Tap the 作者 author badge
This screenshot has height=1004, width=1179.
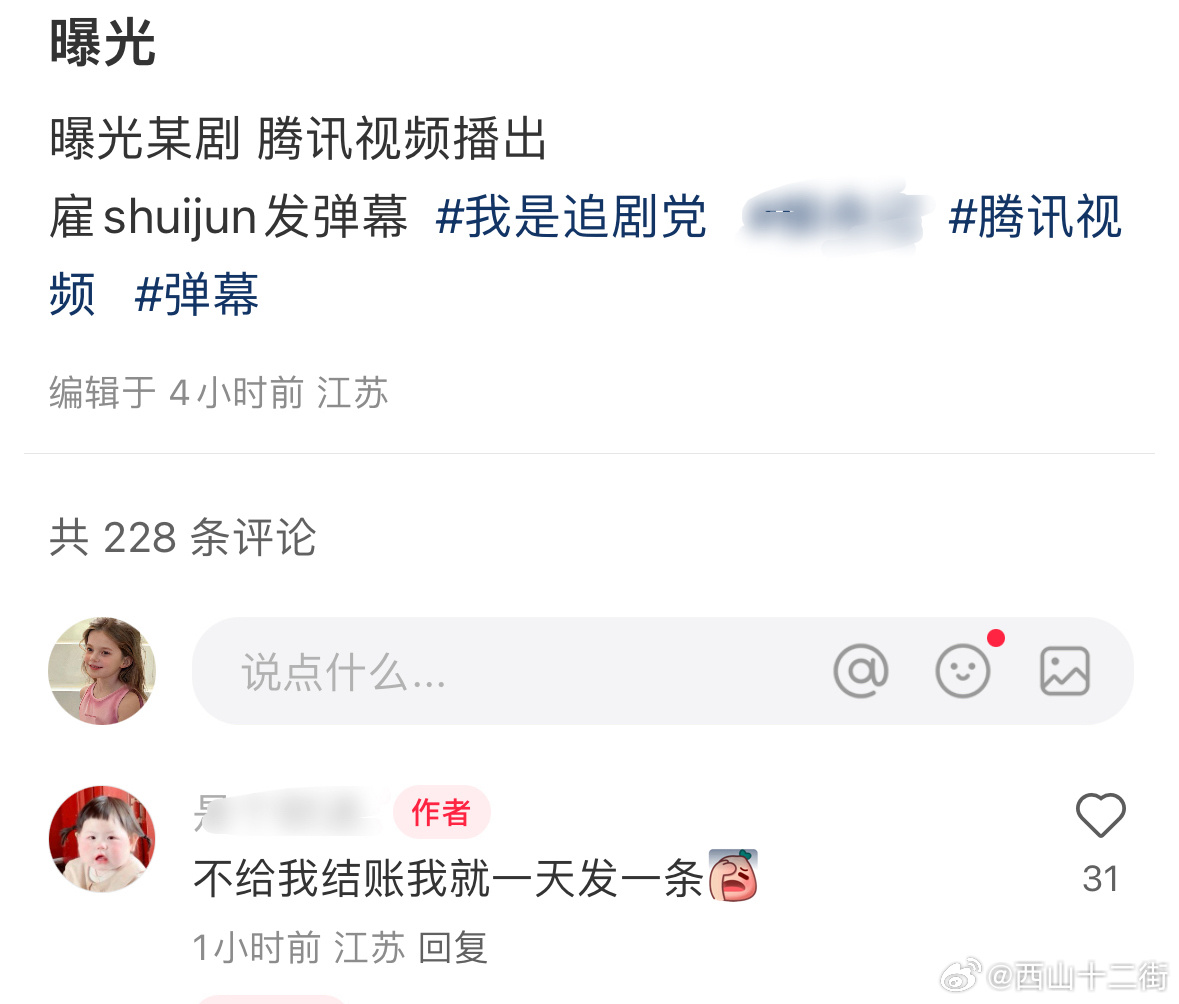click(441, 812)
